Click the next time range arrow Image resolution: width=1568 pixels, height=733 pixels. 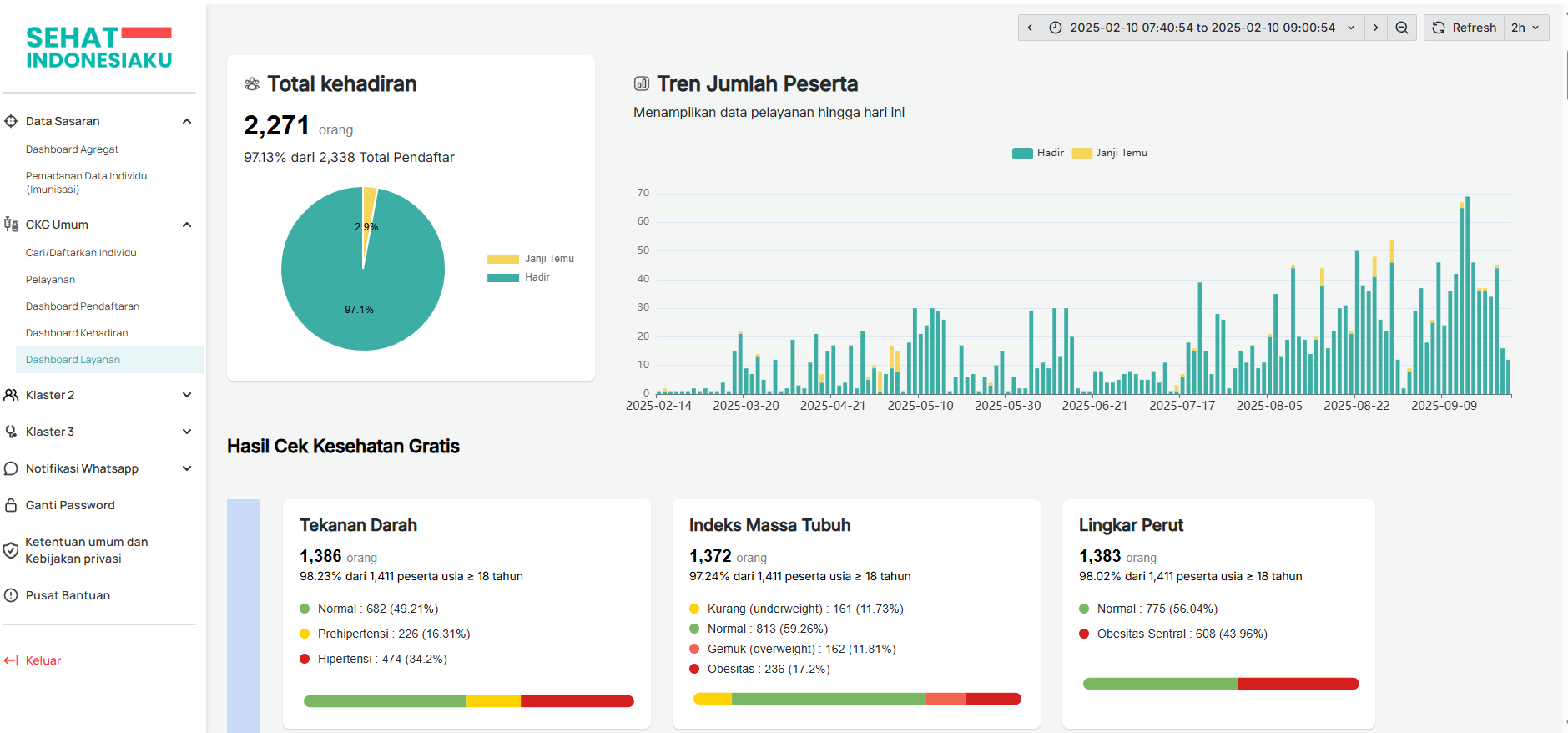[1376, 28]
